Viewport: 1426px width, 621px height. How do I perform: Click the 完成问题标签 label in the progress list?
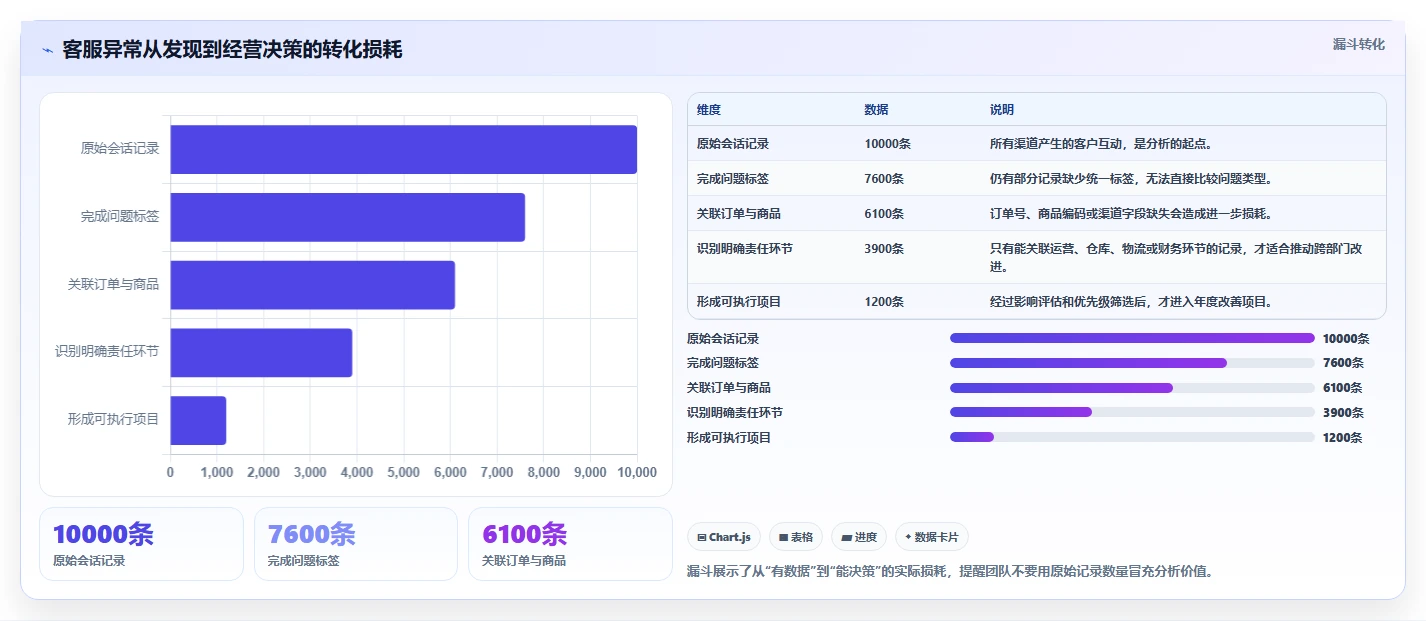click(723, 363)
